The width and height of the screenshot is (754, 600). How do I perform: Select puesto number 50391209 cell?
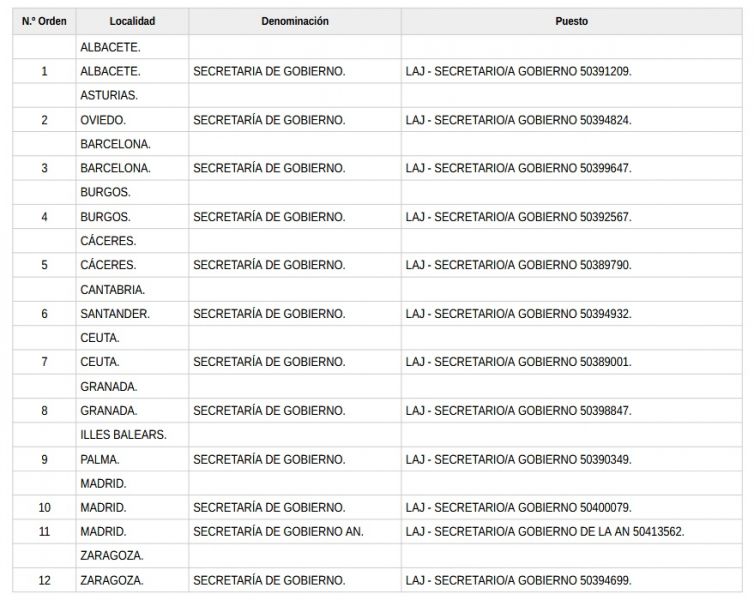point(518,71)
